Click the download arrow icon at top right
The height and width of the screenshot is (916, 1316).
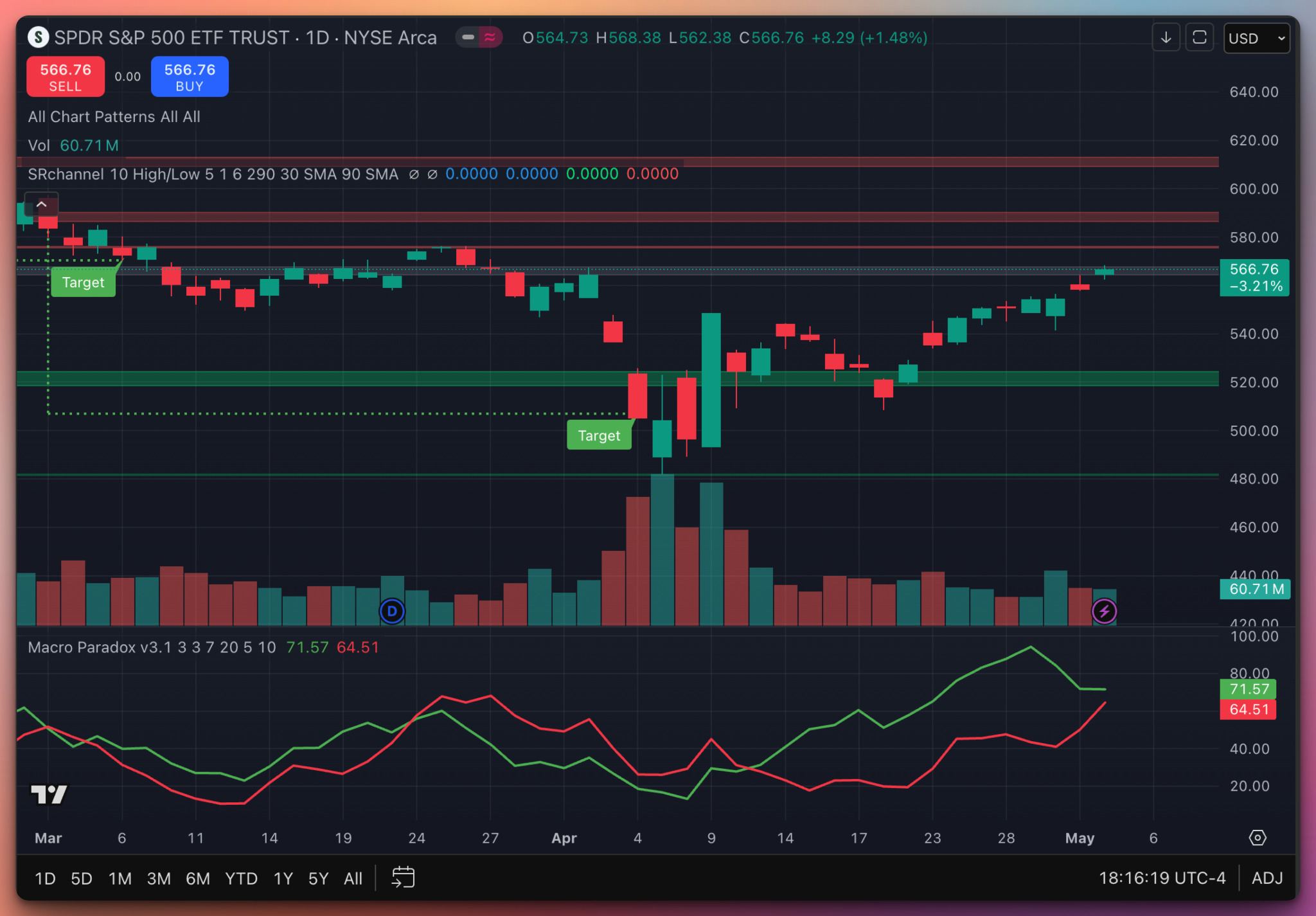[1166, 38]
